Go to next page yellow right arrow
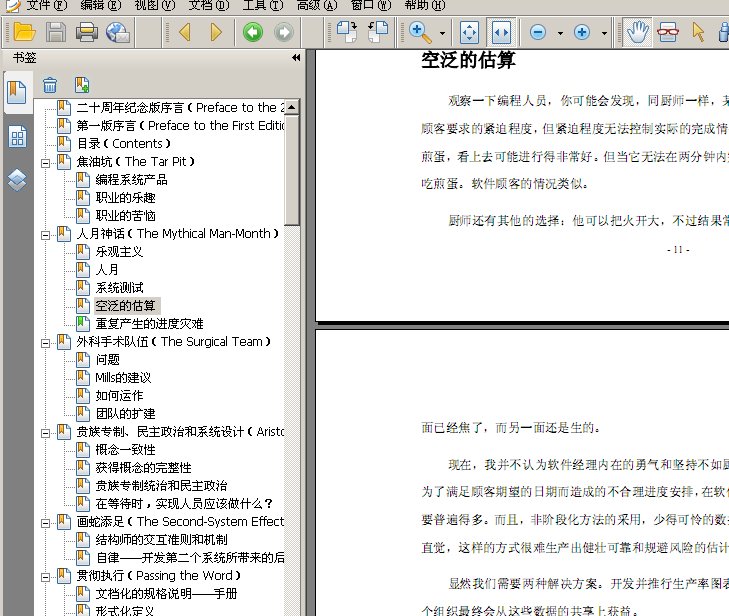This screenshot has width=729, height=616. point(215,32)
